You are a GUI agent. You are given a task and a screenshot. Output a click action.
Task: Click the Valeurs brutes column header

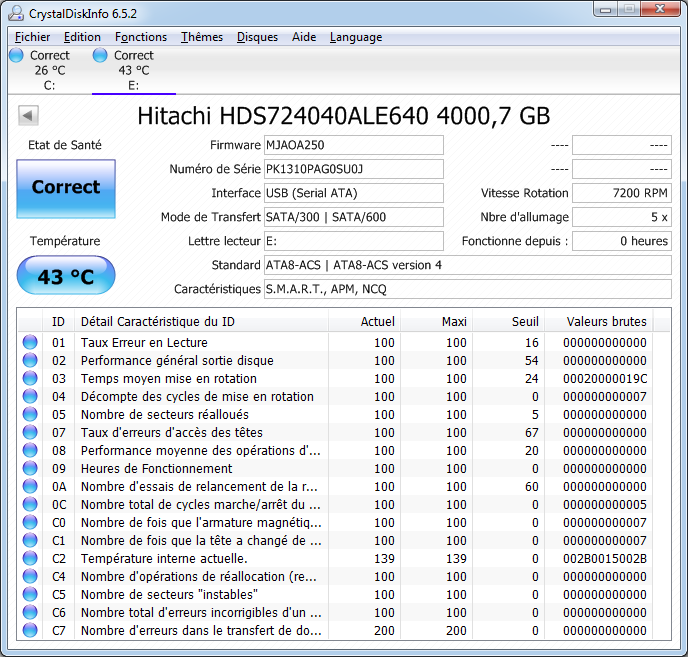[x=598, y=322]
